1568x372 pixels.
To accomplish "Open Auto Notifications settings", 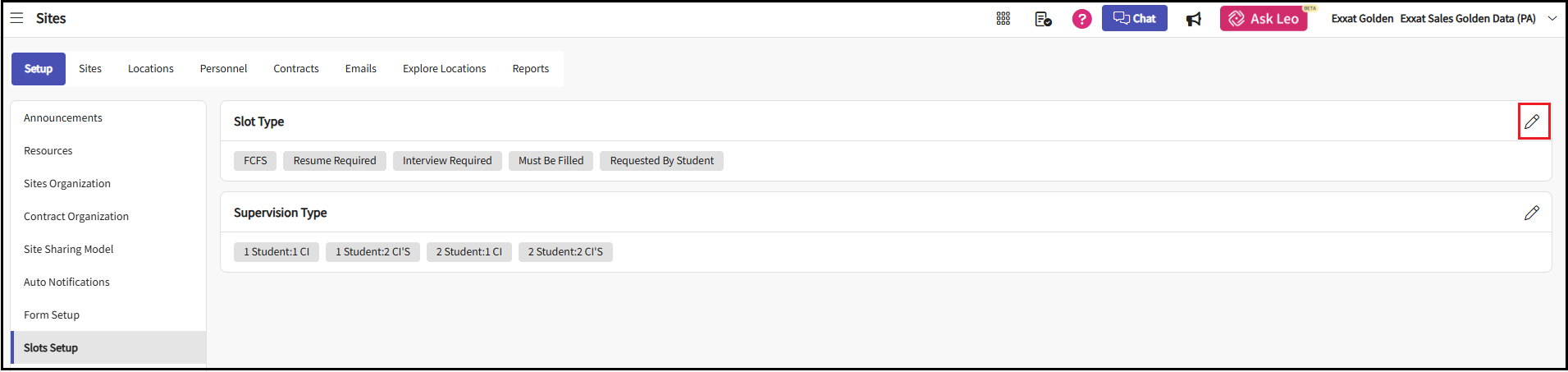I will click(66, 282).
